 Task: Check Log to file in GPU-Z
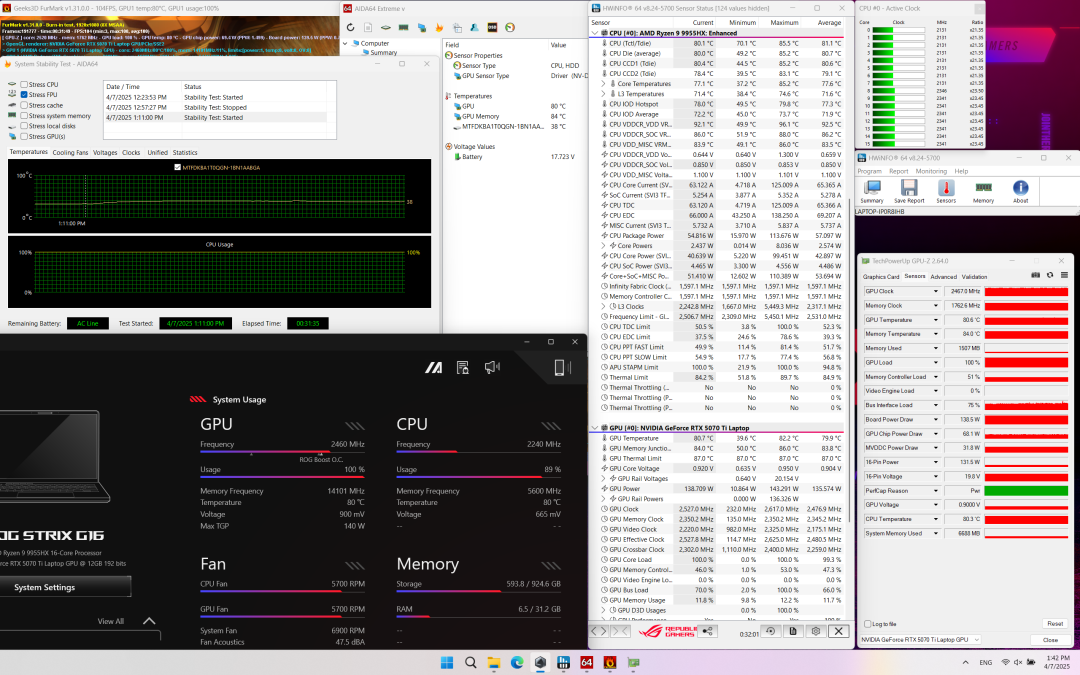[x=868, y=624]
